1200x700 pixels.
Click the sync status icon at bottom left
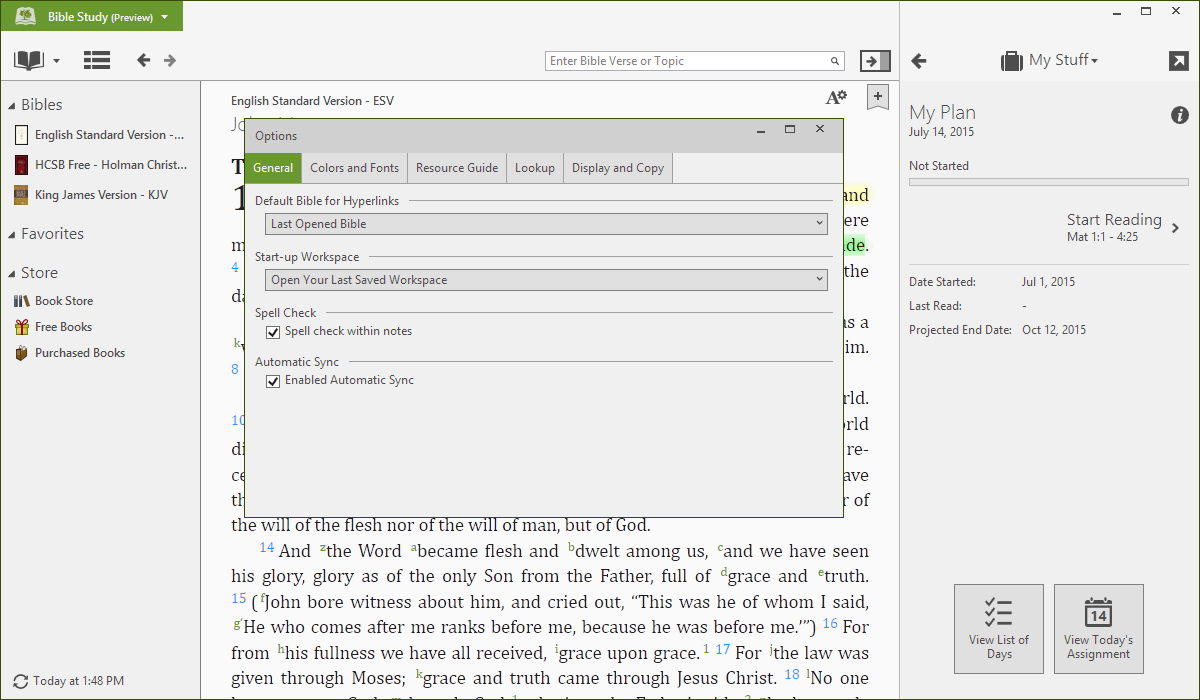(21, 681)
